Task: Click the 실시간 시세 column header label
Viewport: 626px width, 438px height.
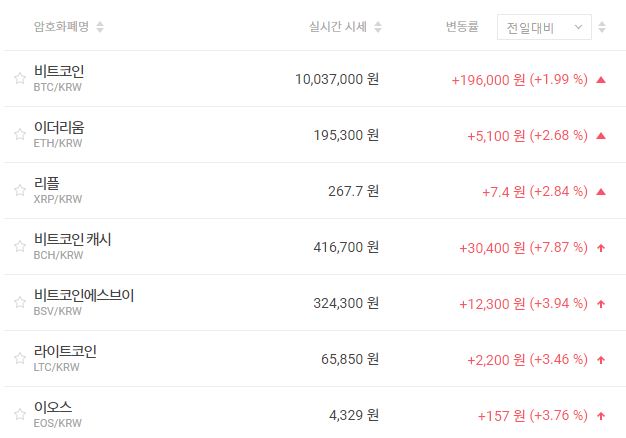Action: pyautogui.click(x=338, y=27)
